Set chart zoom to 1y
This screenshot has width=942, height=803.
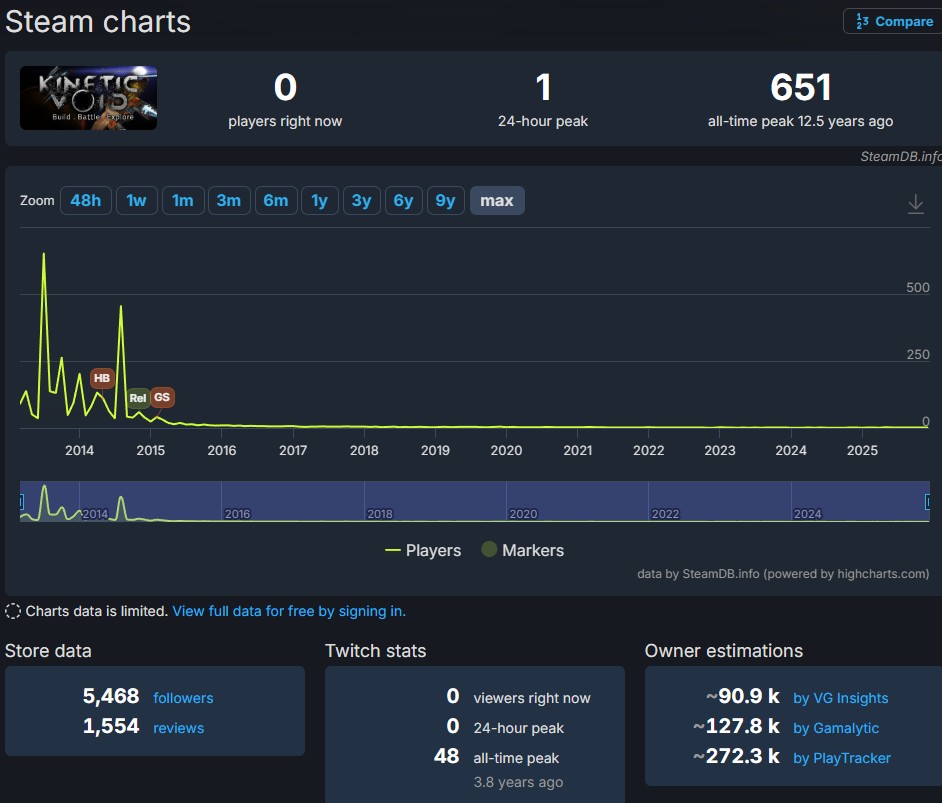[x=320, y=201]
